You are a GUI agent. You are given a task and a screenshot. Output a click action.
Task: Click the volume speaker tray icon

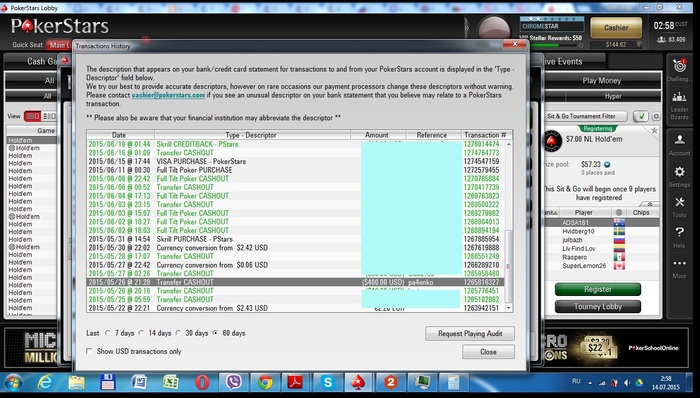click(627, 382)
